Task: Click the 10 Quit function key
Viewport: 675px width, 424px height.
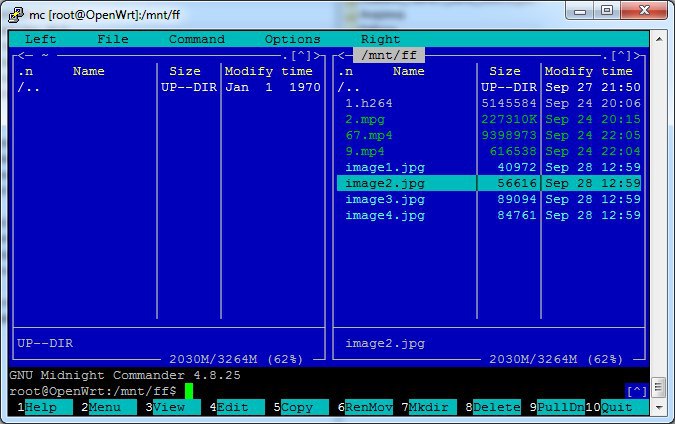Action: pos(617,407)
